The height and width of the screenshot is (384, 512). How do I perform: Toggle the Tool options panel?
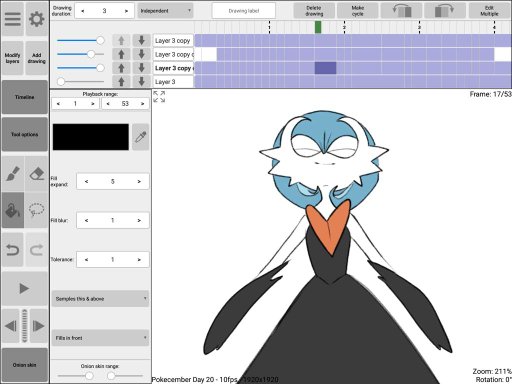[x=25, y=134]
